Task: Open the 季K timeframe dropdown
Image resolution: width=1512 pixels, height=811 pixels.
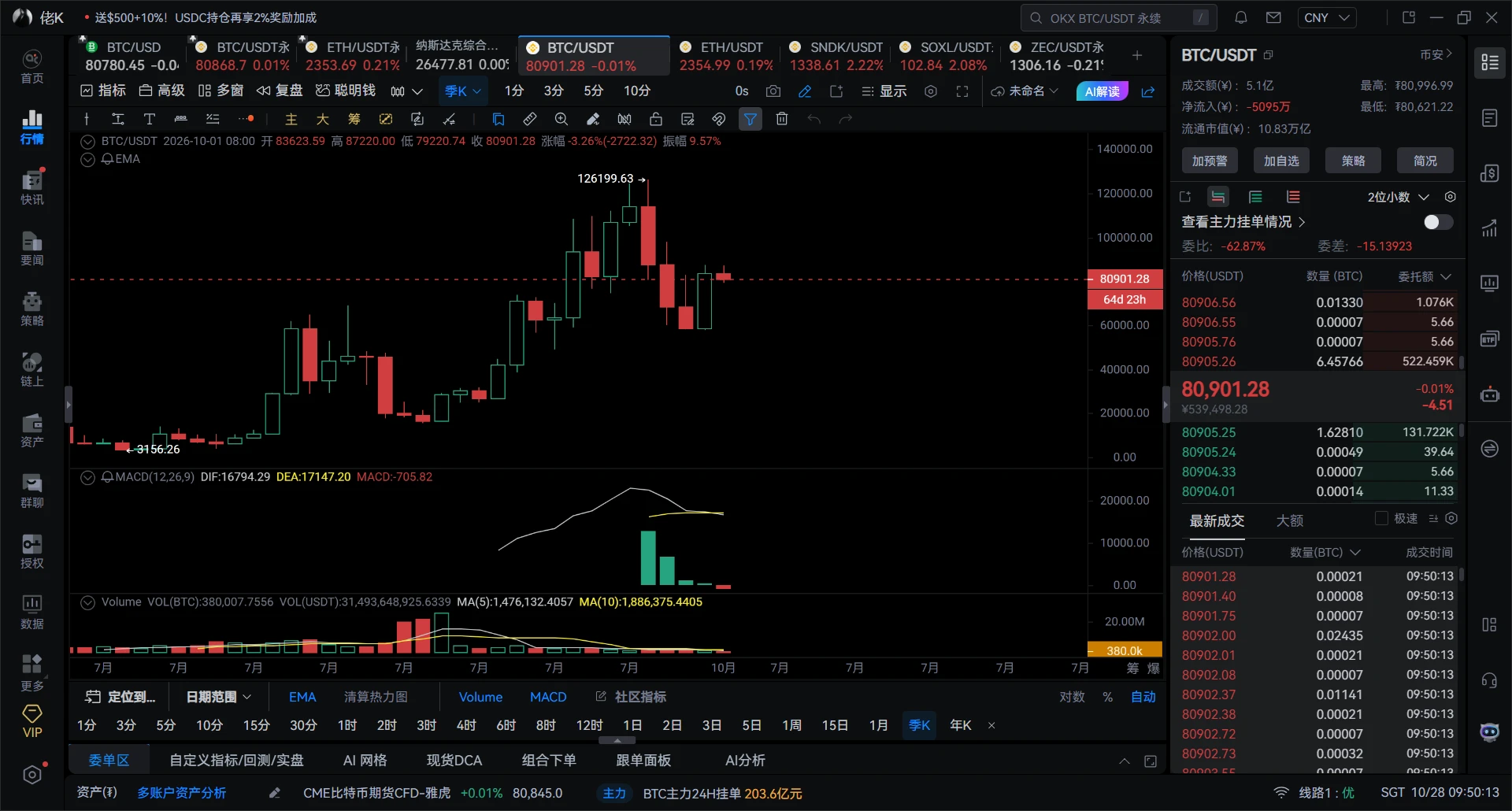Action: (463, 91)
